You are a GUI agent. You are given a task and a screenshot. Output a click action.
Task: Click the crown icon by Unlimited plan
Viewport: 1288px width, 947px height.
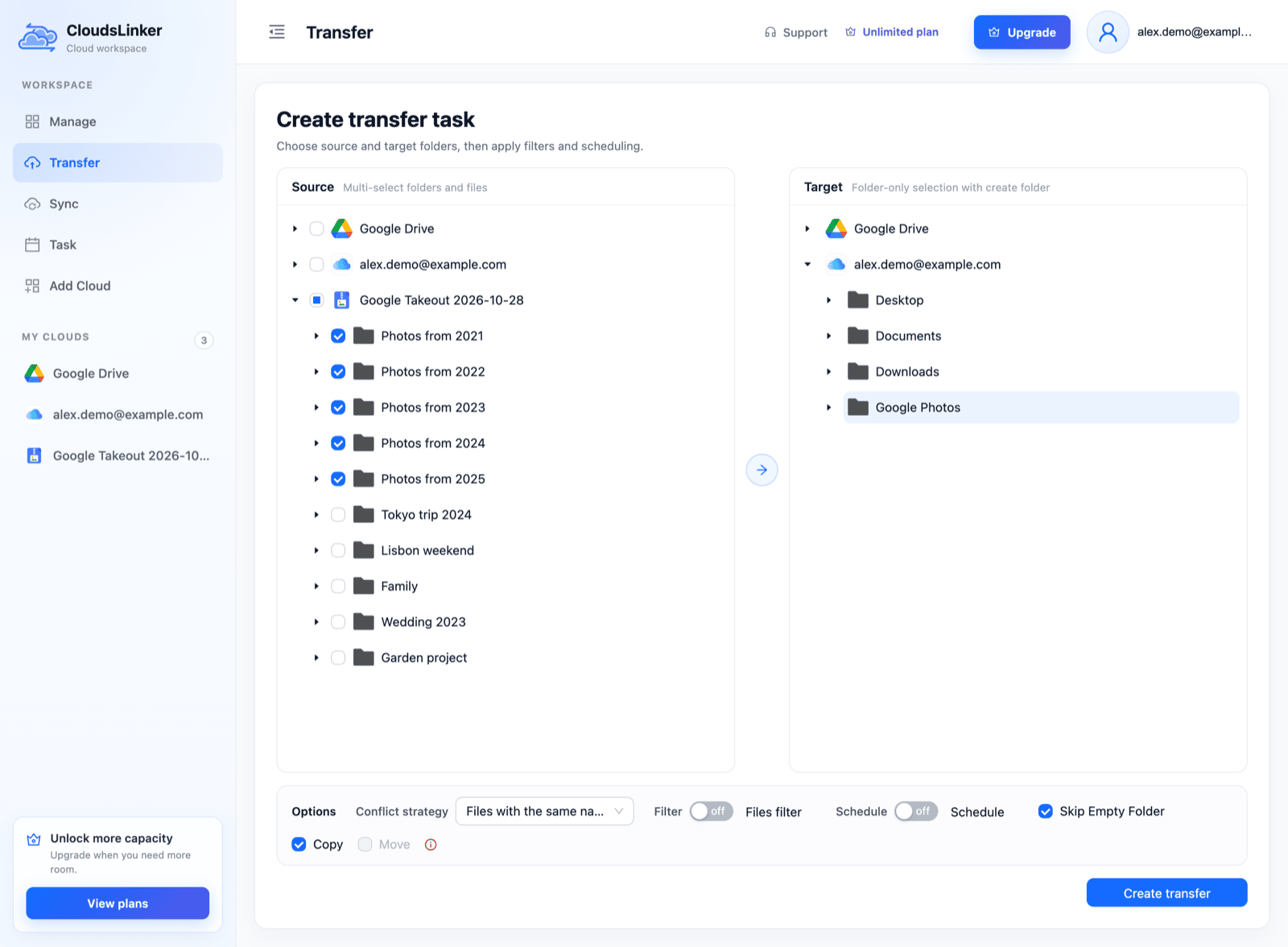click(x=850, y=32)
